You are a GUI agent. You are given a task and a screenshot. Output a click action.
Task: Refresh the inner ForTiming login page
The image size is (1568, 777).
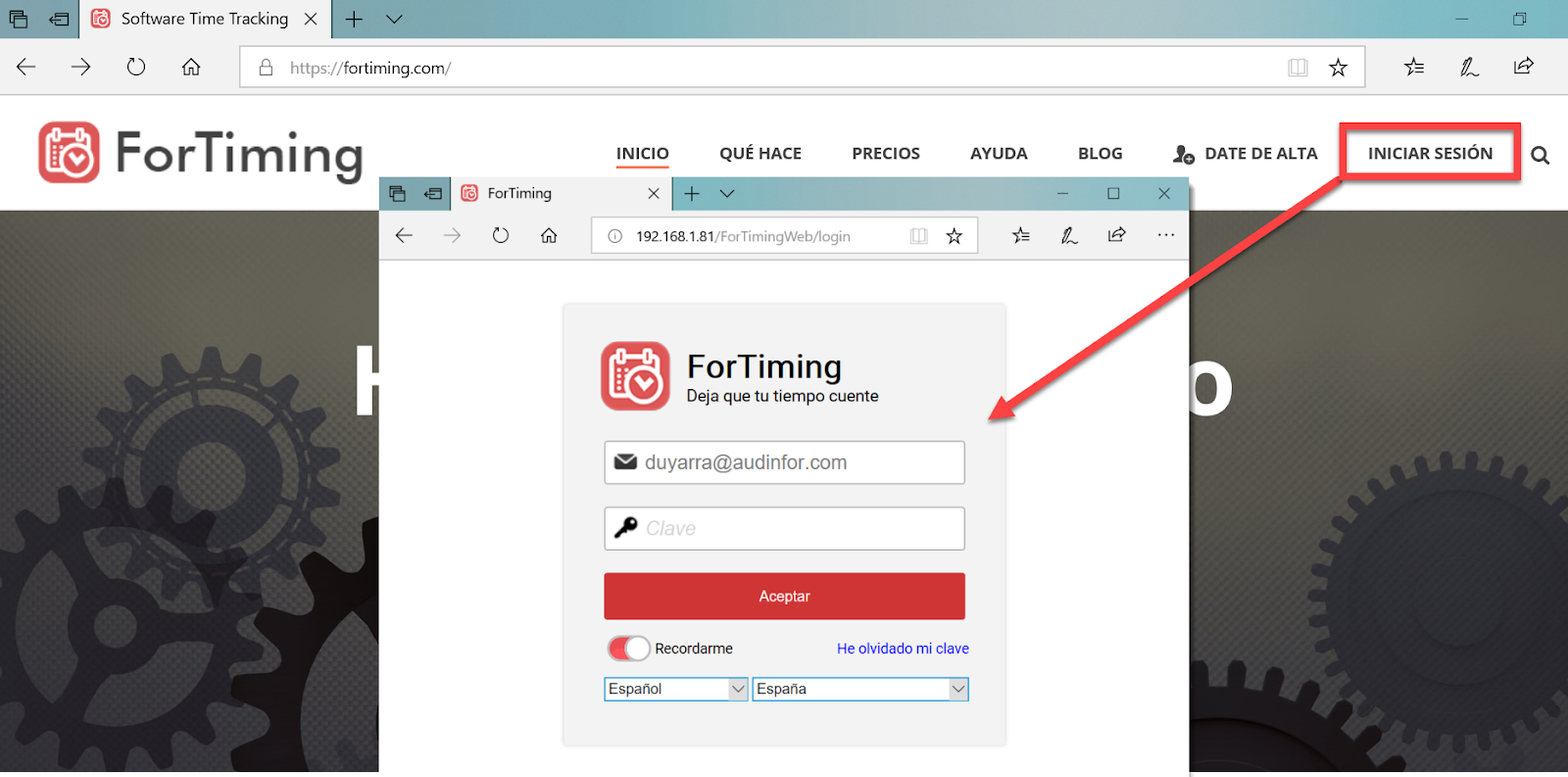(x=501, y=235)
